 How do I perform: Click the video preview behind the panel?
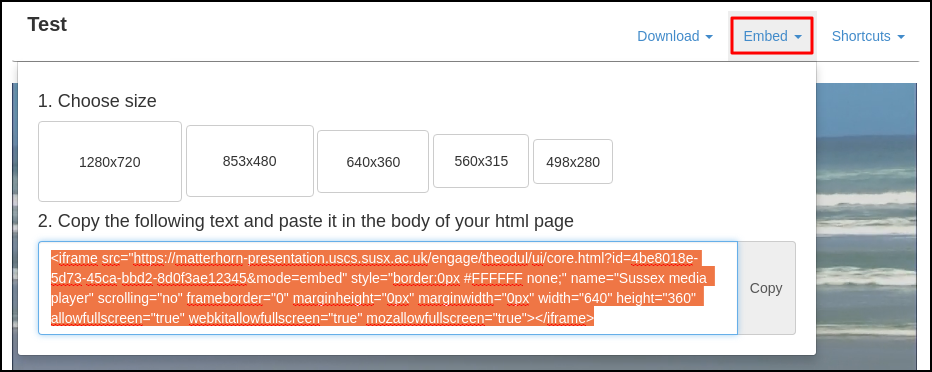pos(868,226)
